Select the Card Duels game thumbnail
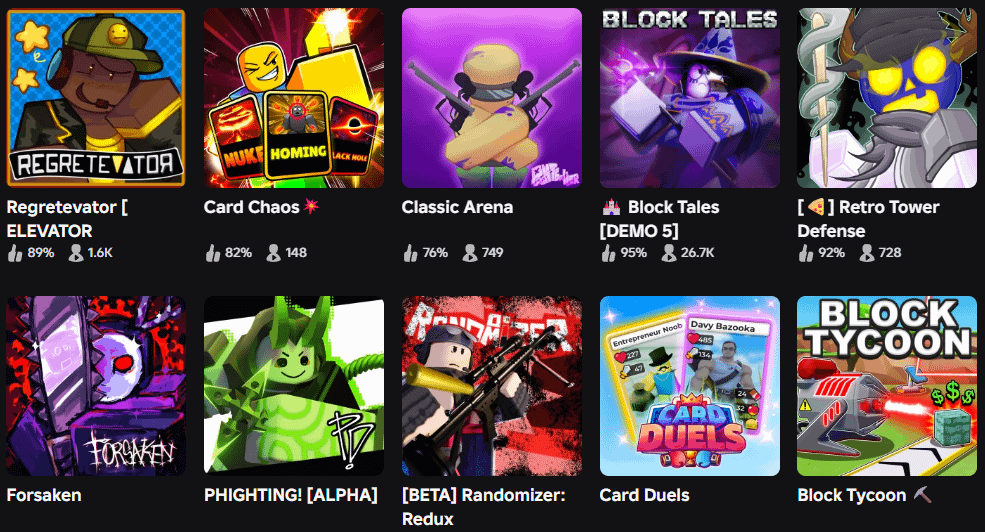 690,386
